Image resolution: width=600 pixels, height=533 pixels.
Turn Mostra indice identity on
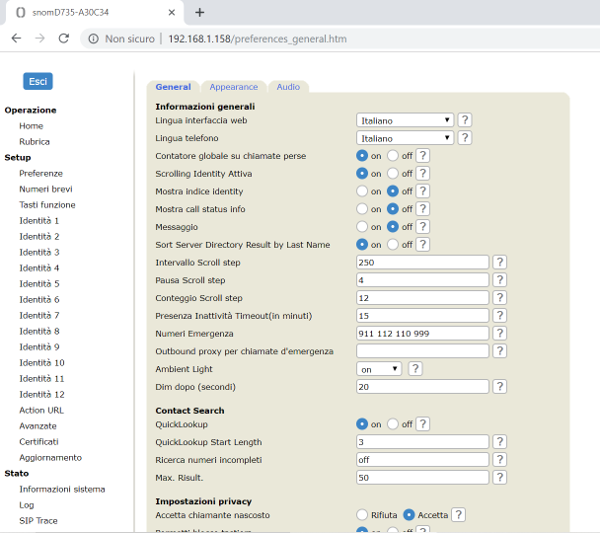click(x=362, y=191)
